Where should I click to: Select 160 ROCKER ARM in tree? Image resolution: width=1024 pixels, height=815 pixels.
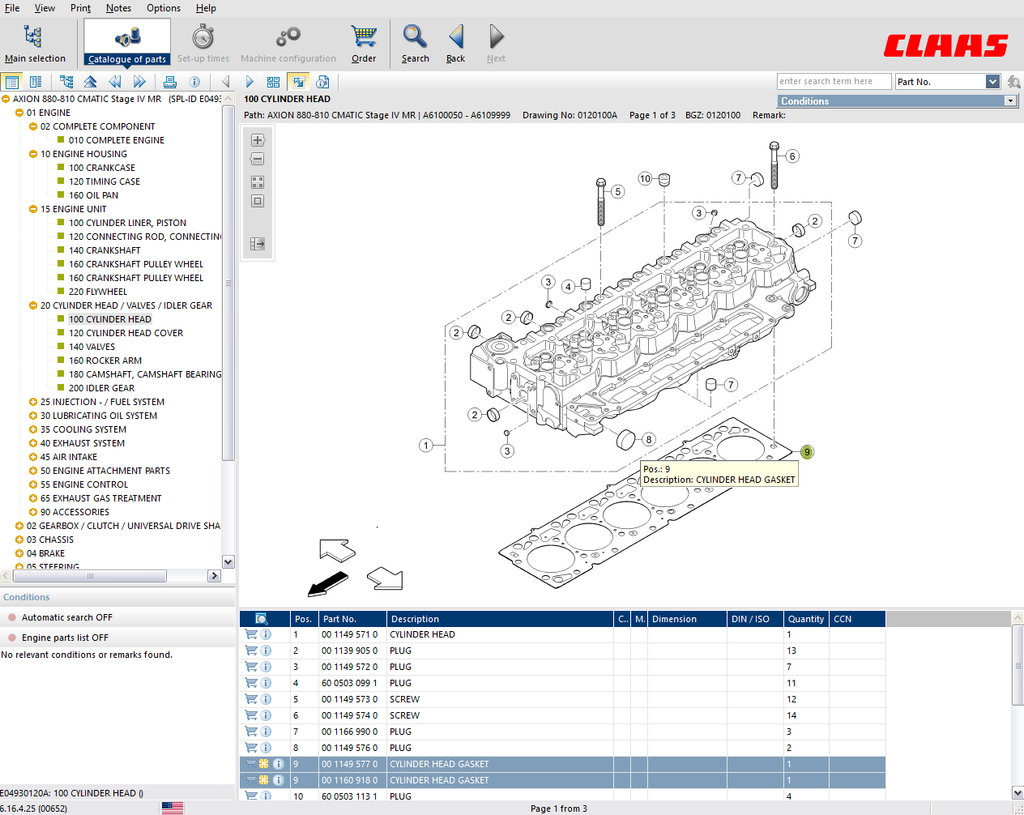tap(105, 360)
